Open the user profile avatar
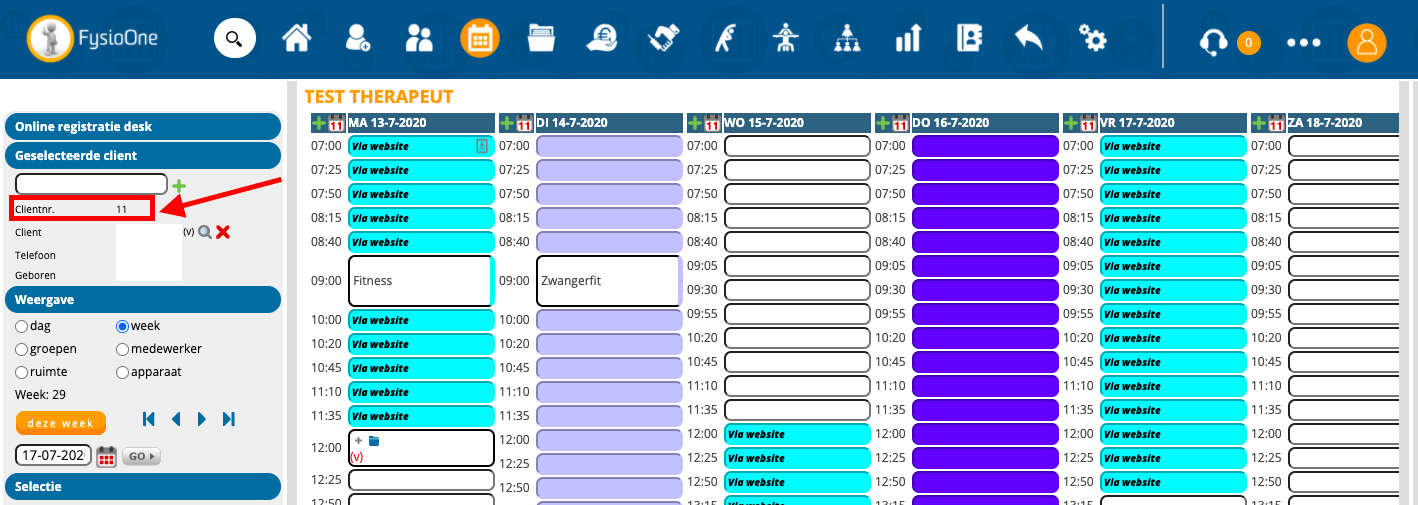This screenshot has height=505, width=1418. 1366,42
